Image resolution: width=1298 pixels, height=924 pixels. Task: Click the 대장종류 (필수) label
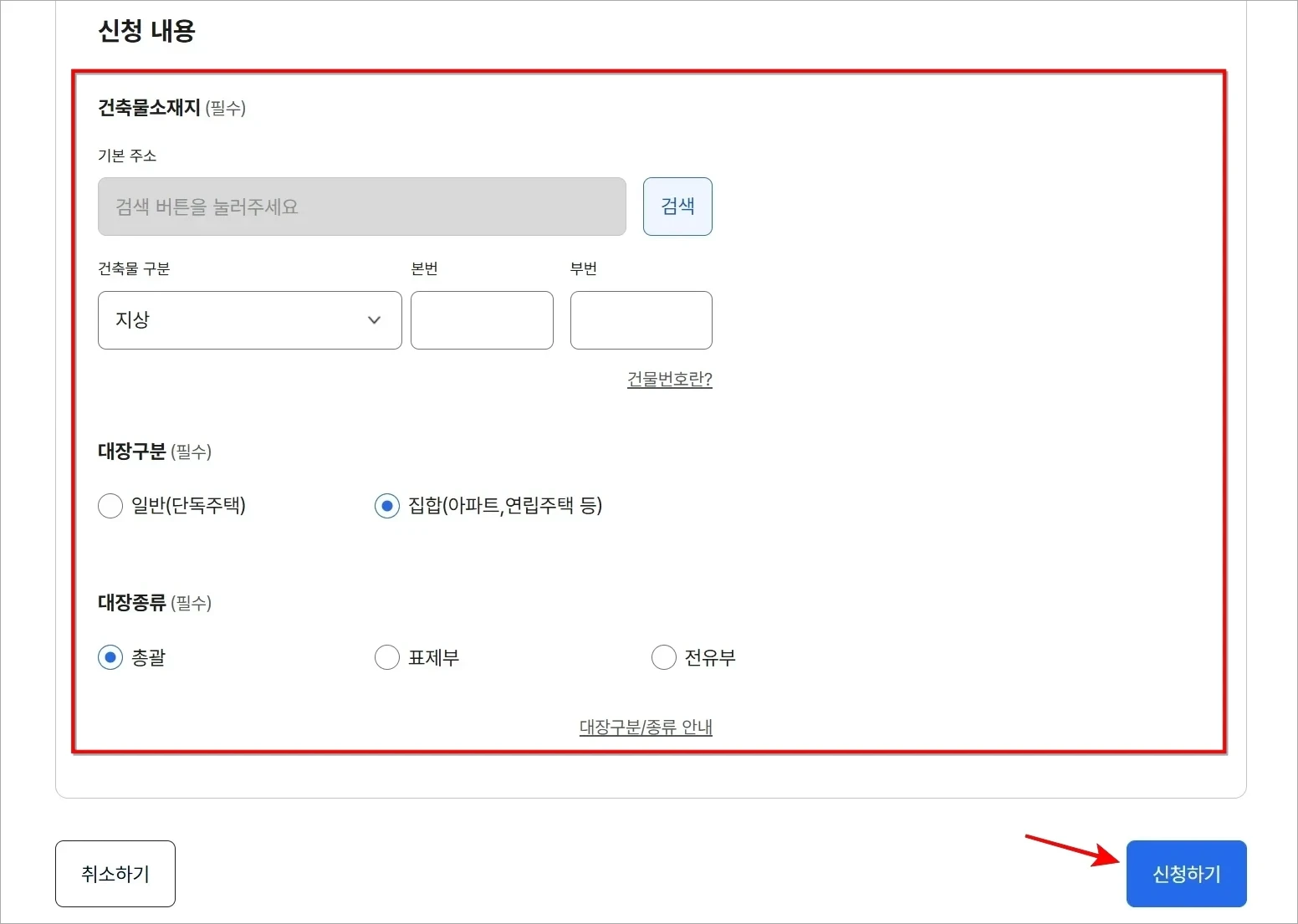pos(154,602)
